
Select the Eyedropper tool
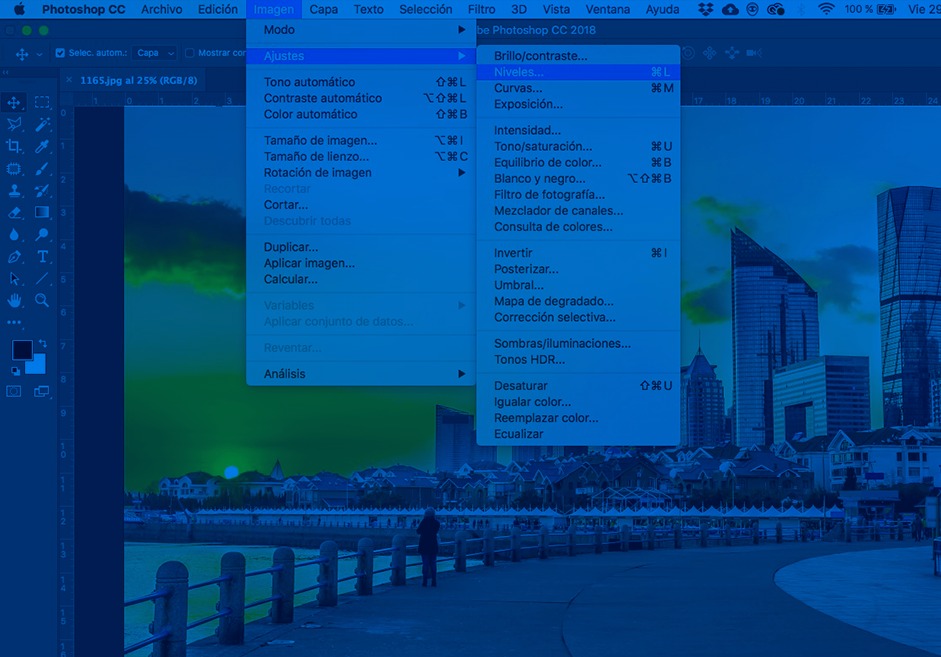pyautogui.click(x=42, y=146)
